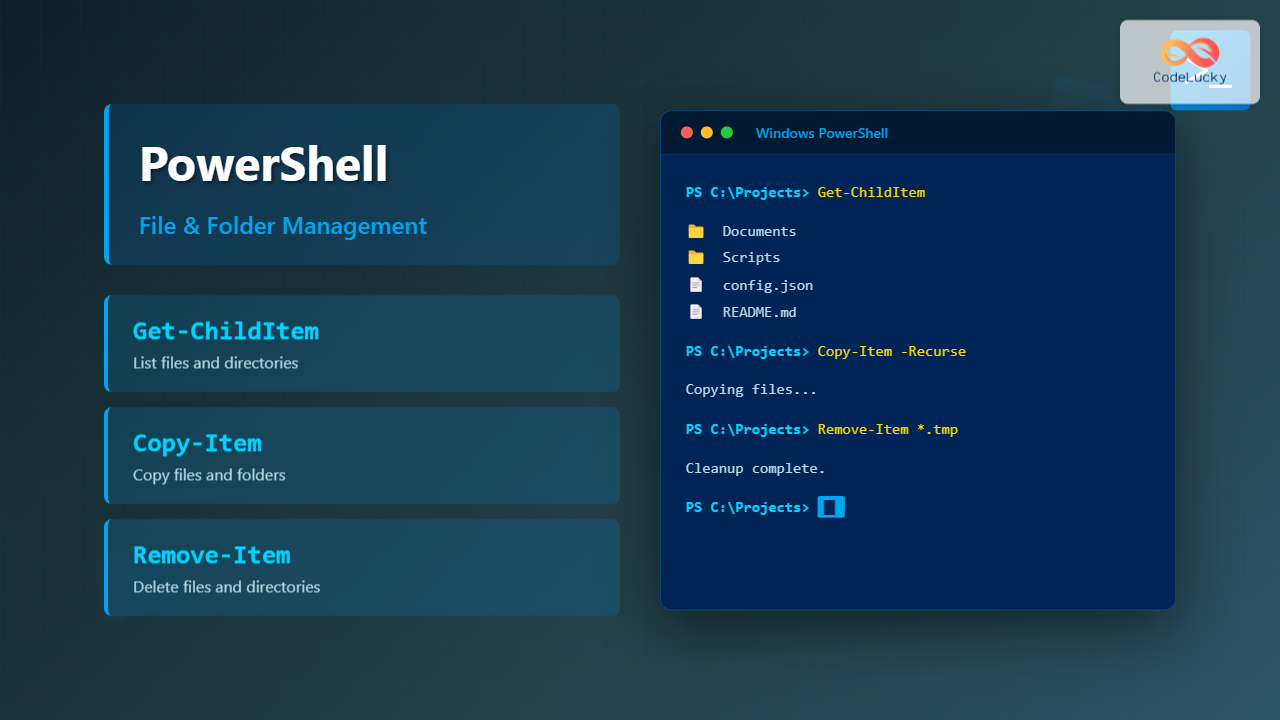Click the blinking terminal cursor block
1280x720 pixels.
point(831,507)
